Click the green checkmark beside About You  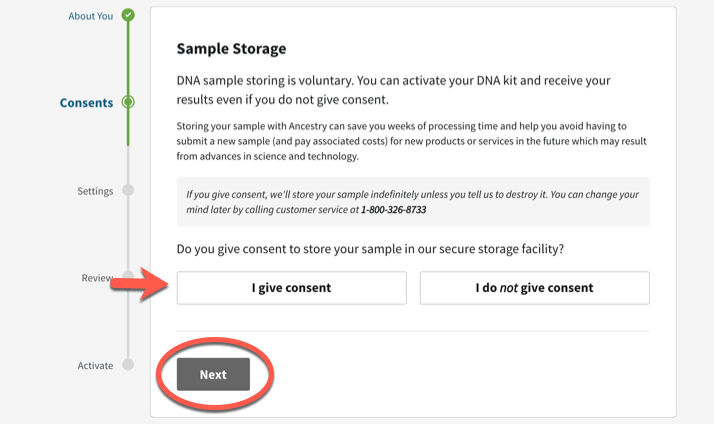coord(128,15)
